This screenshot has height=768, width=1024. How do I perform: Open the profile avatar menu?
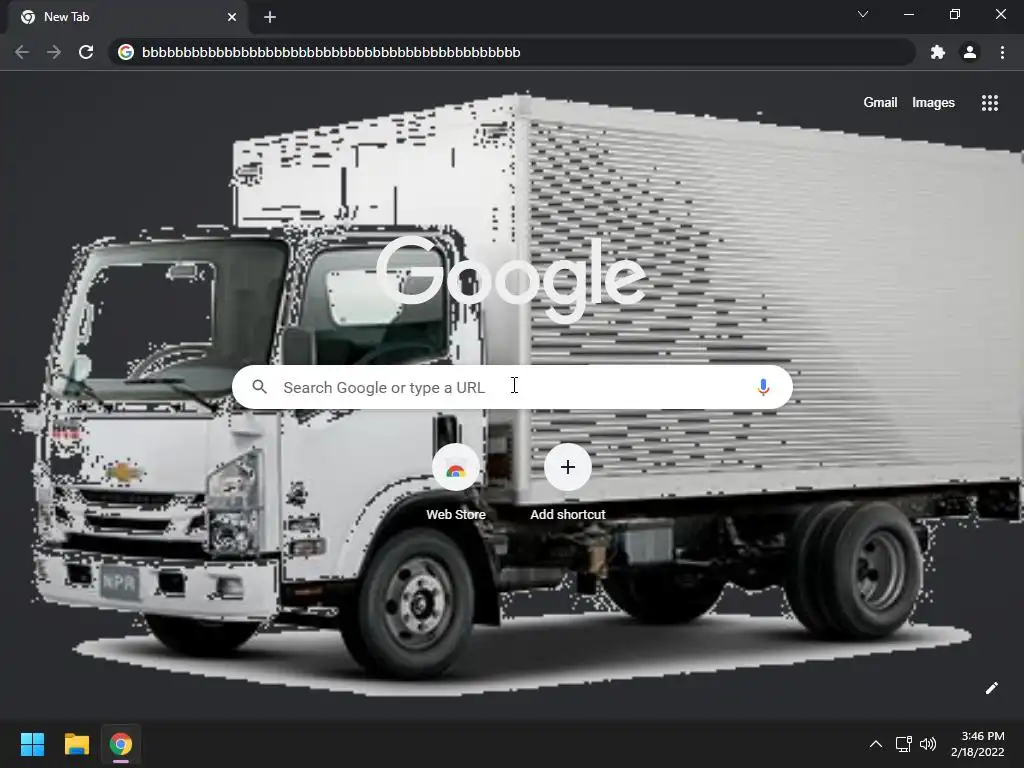pyautogui.click(x=970, y=52)
